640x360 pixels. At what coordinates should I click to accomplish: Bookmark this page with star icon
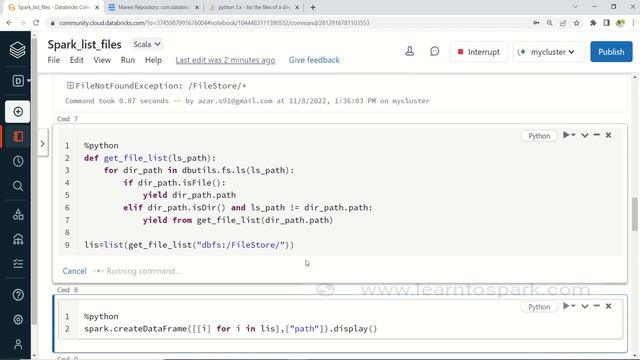click(576, 23)
